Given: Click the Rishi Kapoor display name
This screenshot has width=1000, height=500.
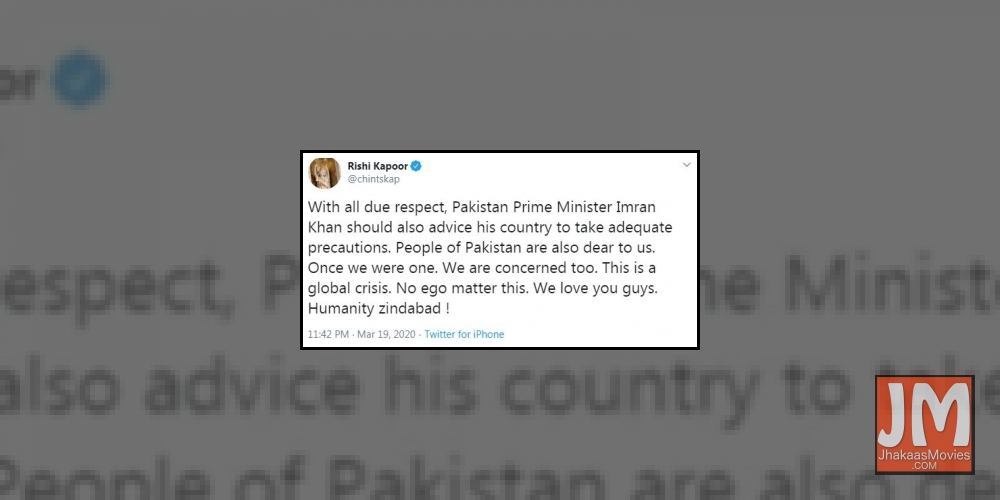Looking at the screenshot, I should [x=378, y=166].
